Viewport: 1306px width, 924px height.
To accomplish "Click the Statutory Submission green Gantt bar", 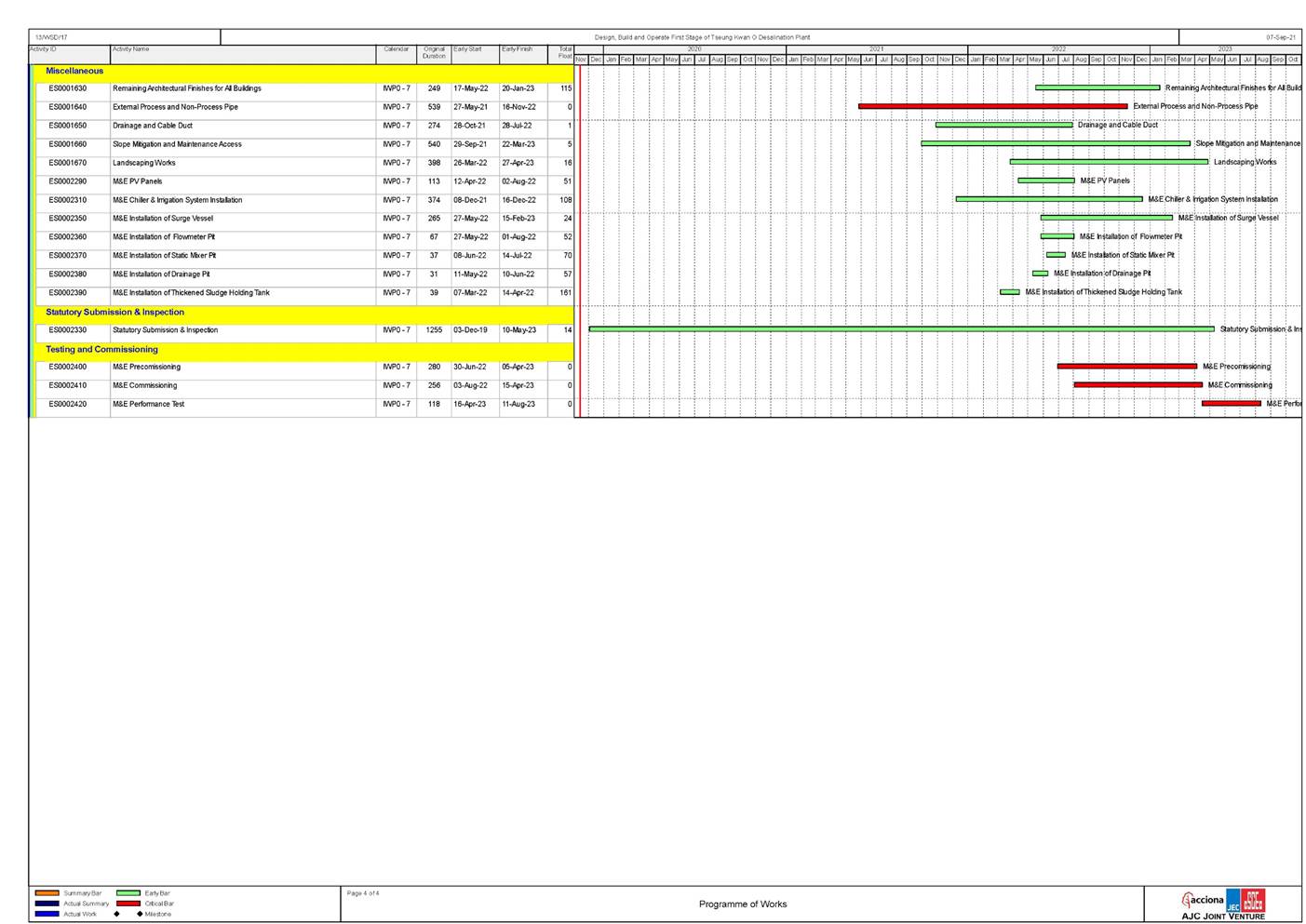I will tap(901, 328).
